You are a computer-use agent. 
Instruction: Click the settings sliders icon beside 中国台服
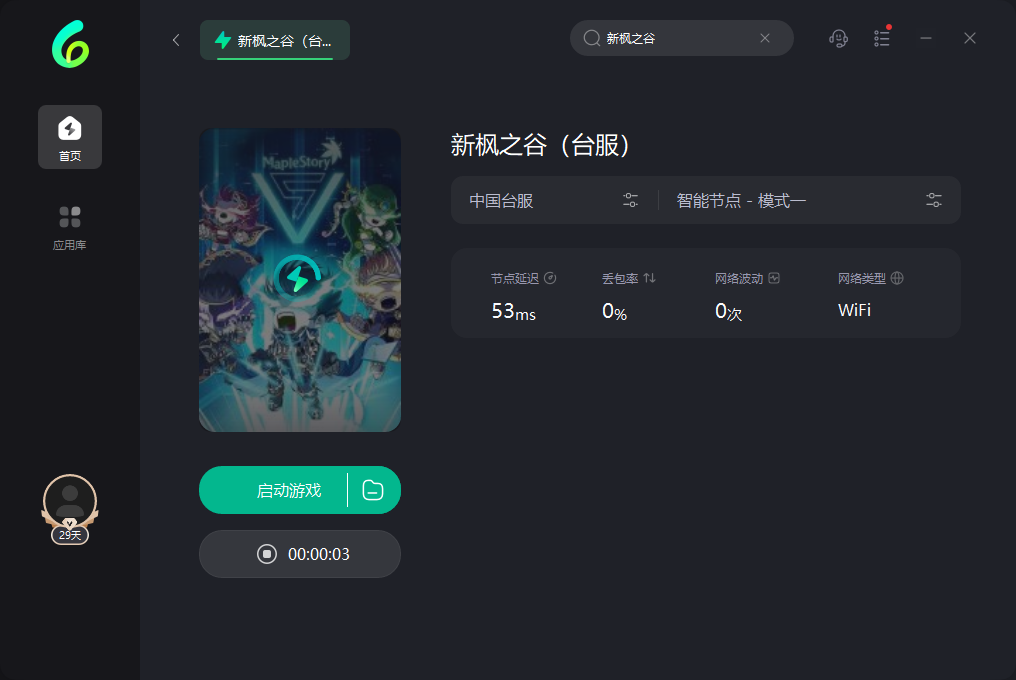[x=630, y=200]
